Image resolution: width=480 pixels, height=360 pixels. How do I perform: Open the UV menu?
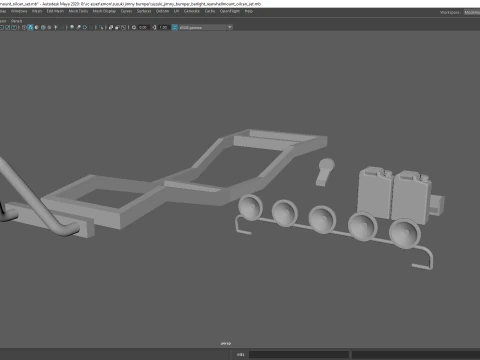[176, 11]
